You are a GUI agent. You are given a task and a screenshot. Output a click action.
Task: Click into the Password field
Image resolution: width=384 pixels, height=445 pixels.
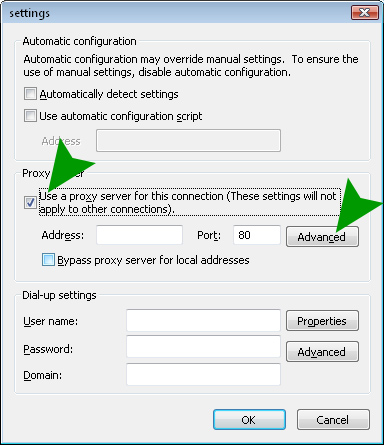(x=203, y=347)
